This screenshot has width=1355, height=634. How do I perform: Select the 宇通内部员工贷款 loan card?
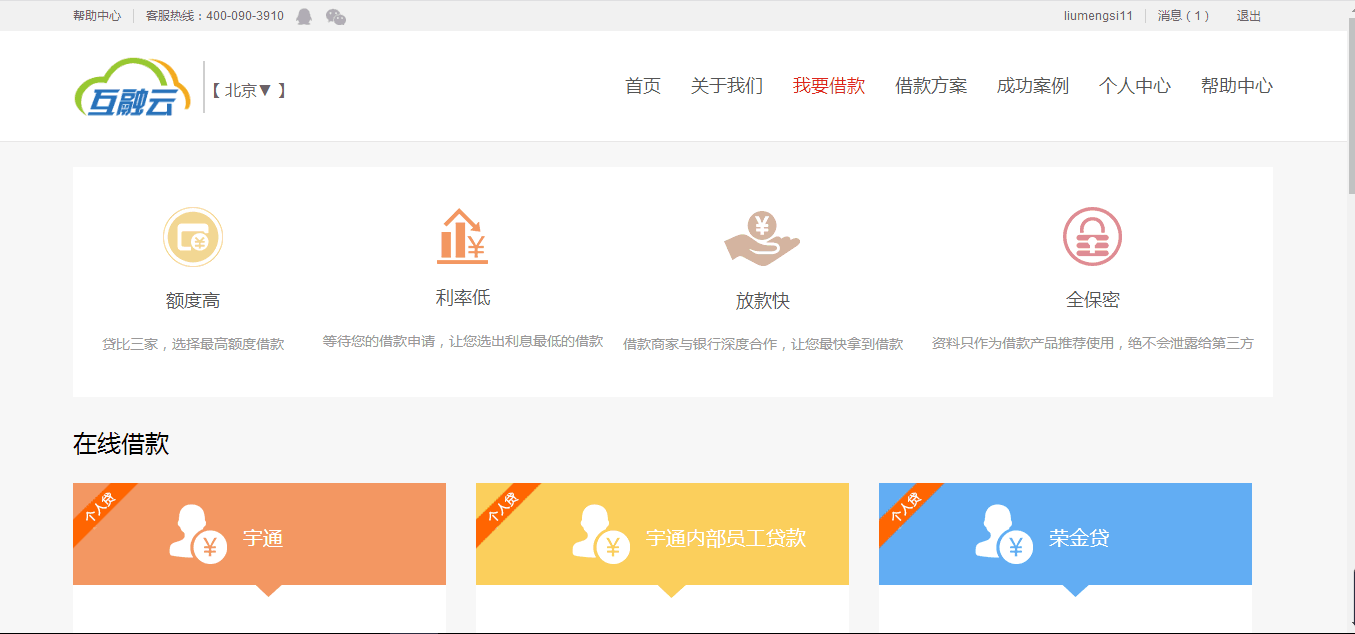coord(662,538)
